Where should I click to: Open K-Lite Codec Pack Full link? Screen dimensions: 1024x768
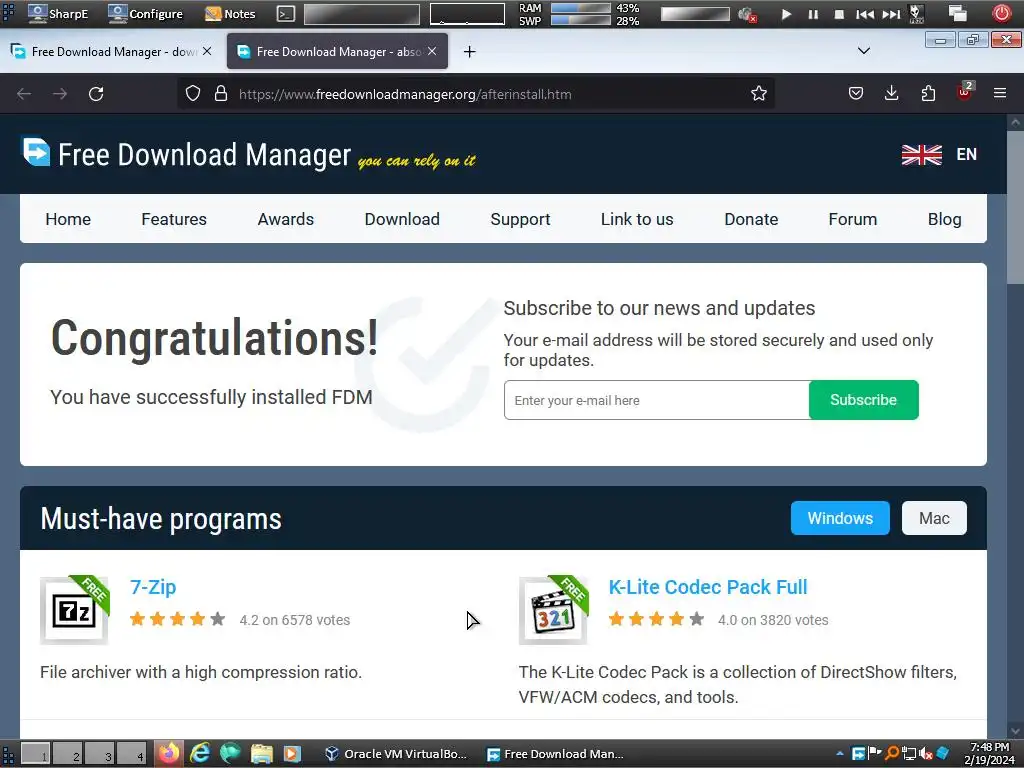pos(708,587)
